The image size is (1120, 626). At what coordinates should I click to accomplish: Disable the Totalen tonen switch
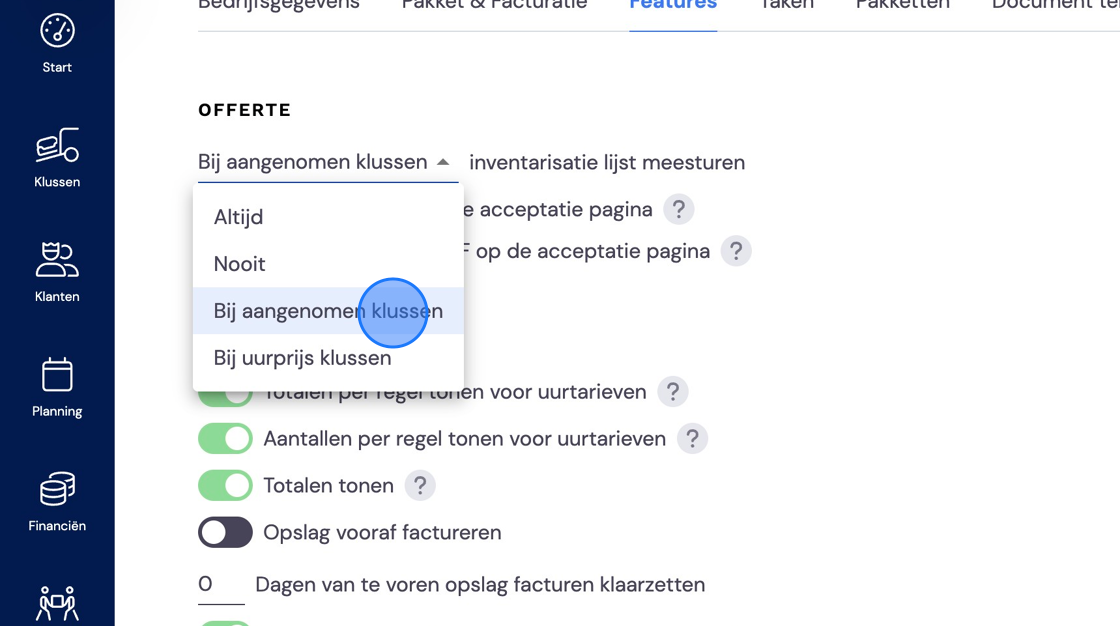tap(225, 486)
